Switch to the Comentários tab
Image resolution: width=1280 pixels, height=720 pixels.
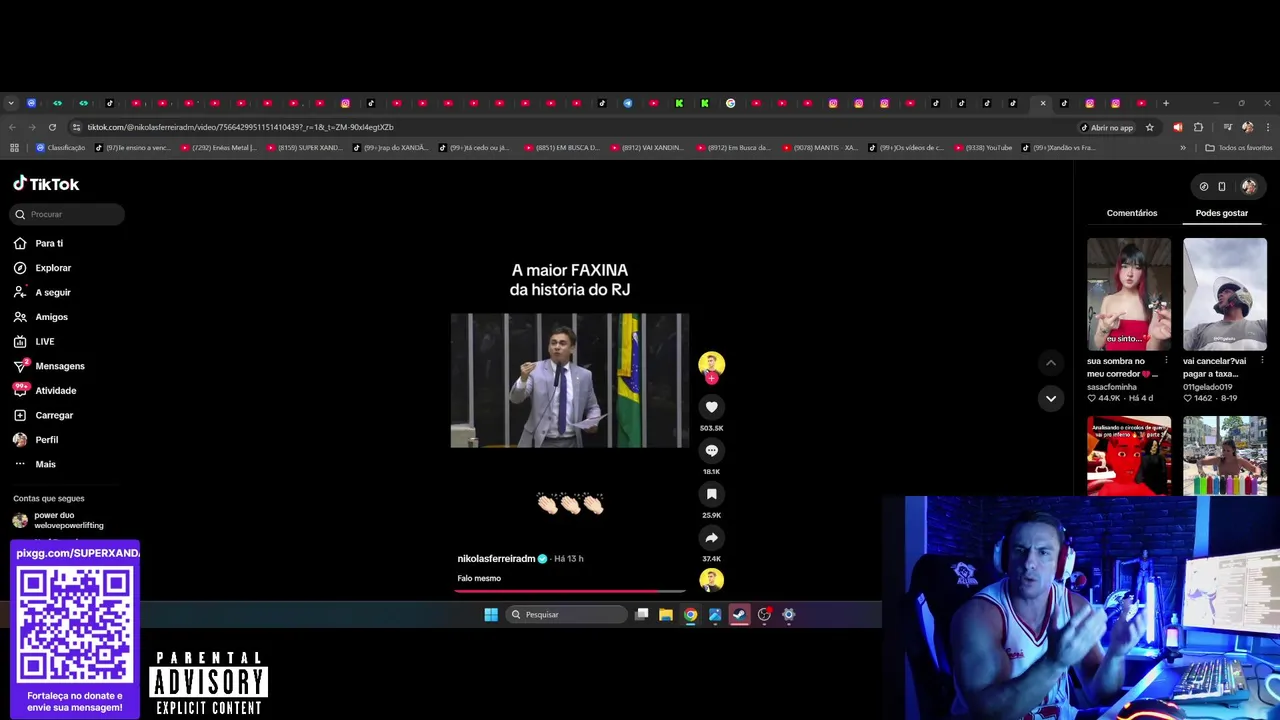click(x=1131, y=213)
